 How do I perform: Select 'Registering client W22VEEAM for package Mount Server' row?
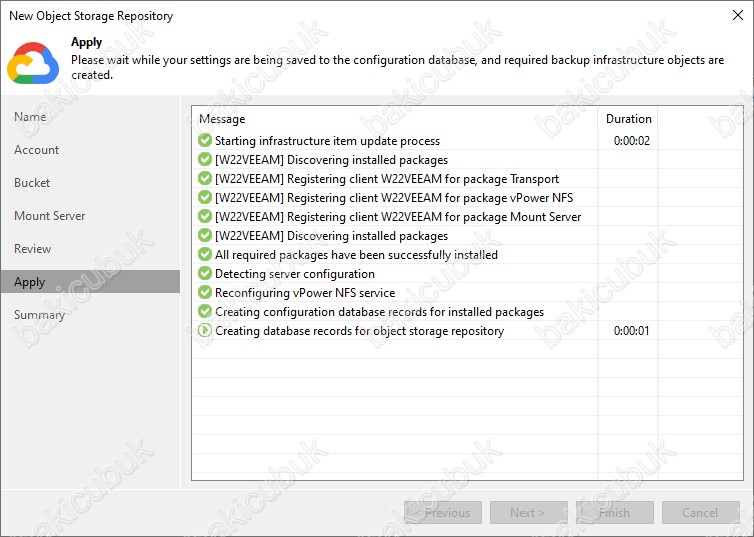point(467,216)
